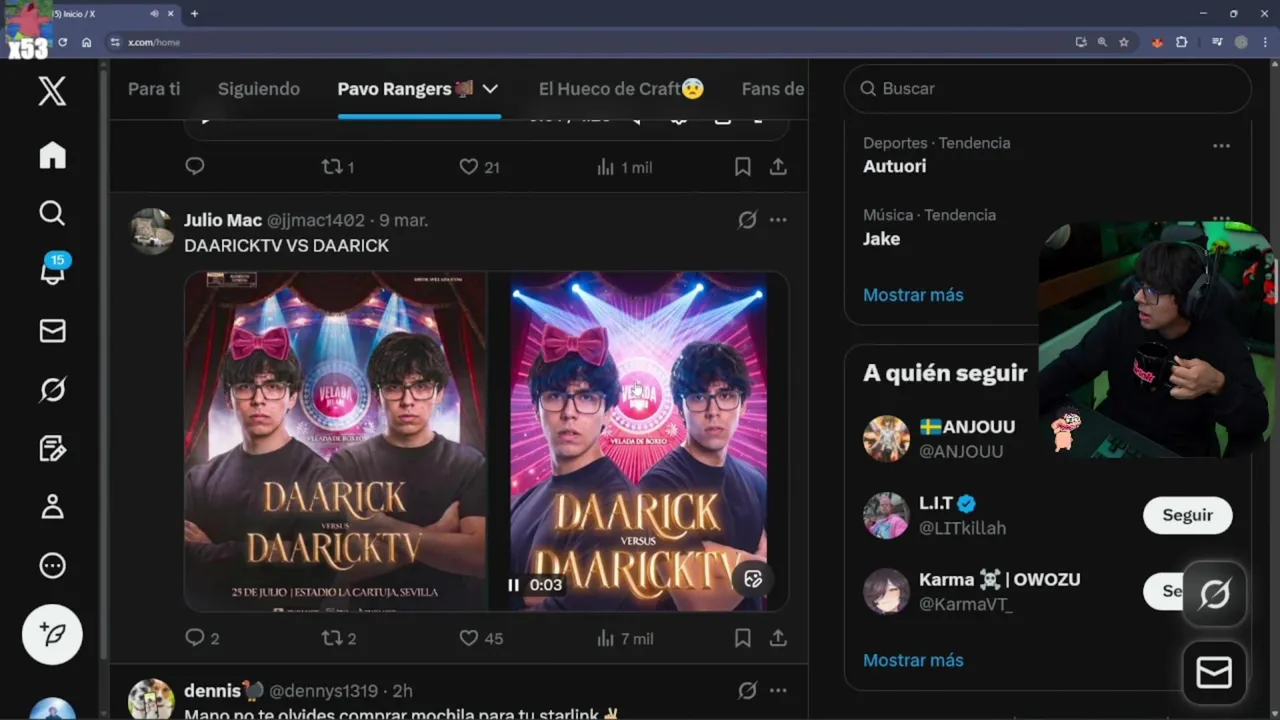Screen dimensions: 1280x720
Task: Bookmark page with star icon
Action: coord(1124,42)
